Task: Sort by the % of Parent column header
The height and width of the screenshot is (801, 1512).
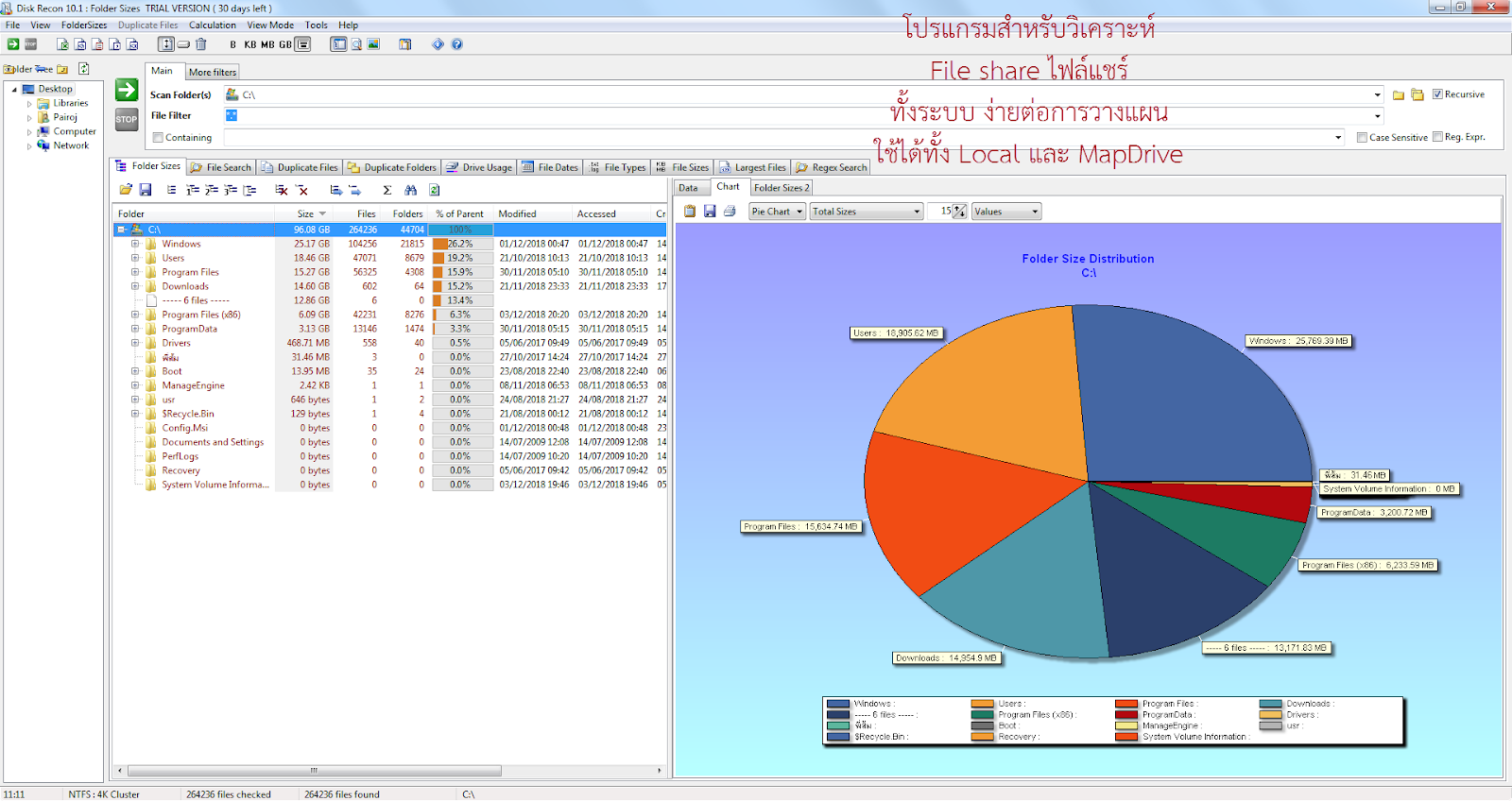Action: click(460, 214)
